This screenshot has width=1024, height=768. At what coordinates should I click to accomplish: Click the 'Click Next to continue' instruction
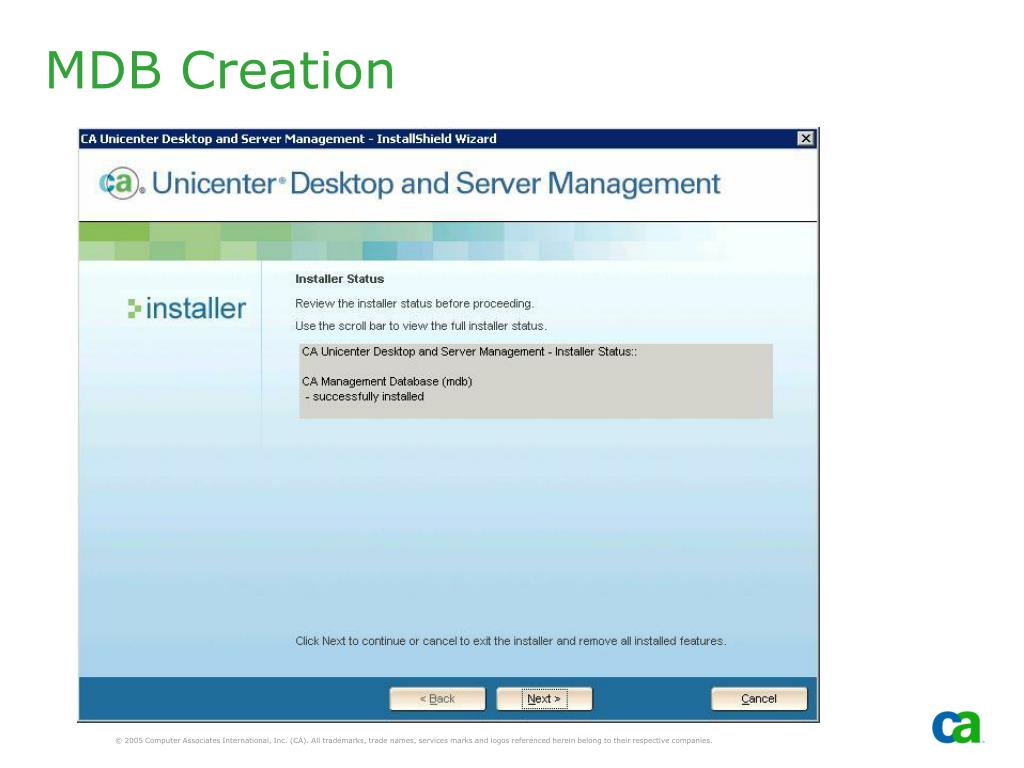(x=511, y=641)
